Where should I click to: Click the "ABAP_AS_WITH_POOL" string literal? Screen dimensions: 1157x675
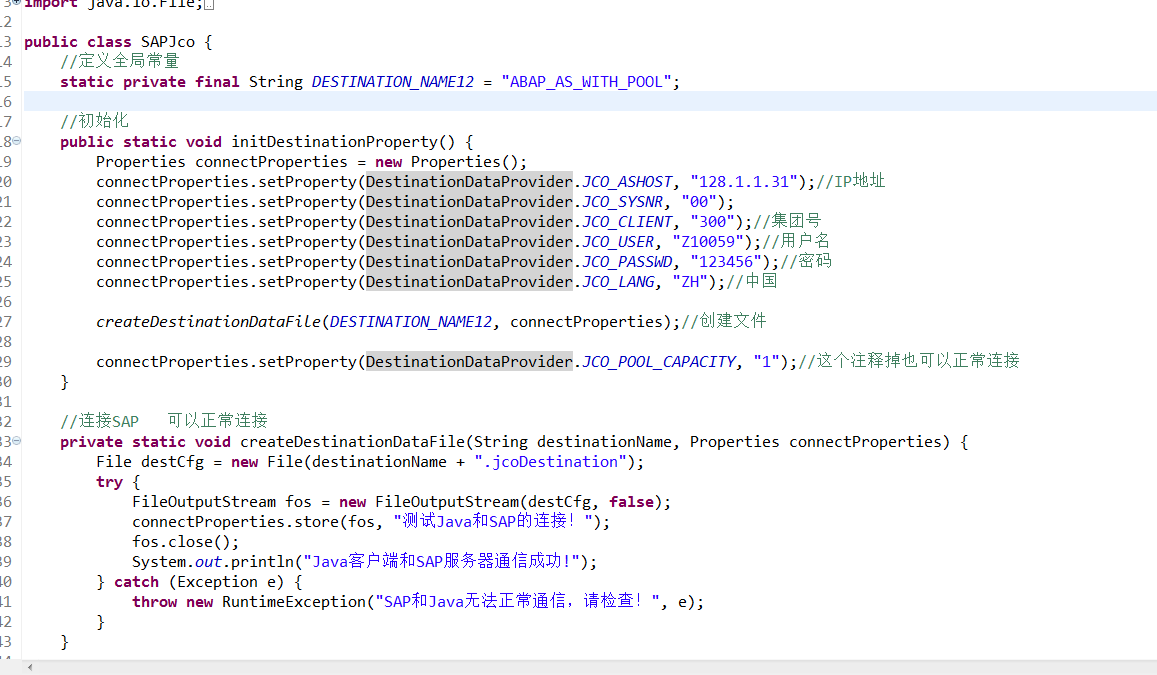587,82
